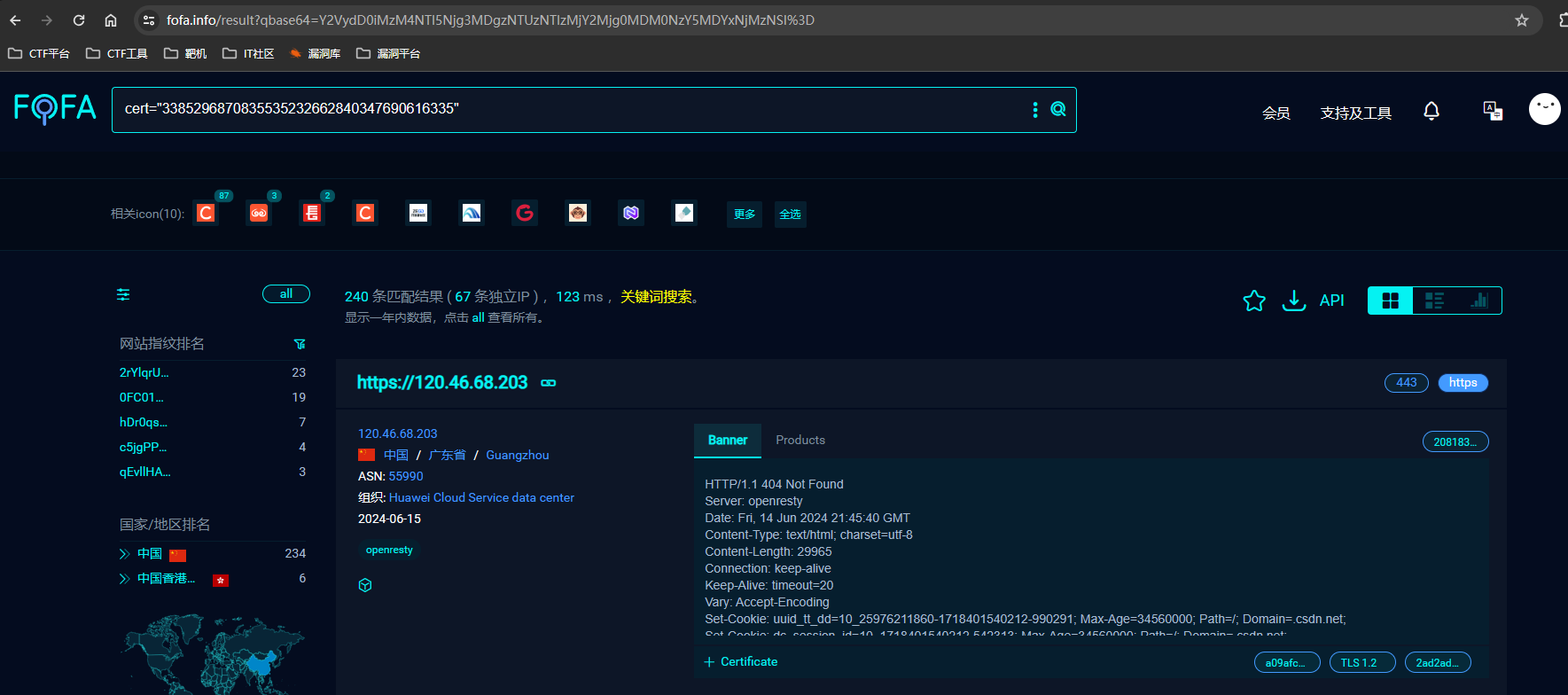Click the browser address bar URL
The width and height of the screenshot is (1568, 695).
pyautogui.click(x=490, y=20)
